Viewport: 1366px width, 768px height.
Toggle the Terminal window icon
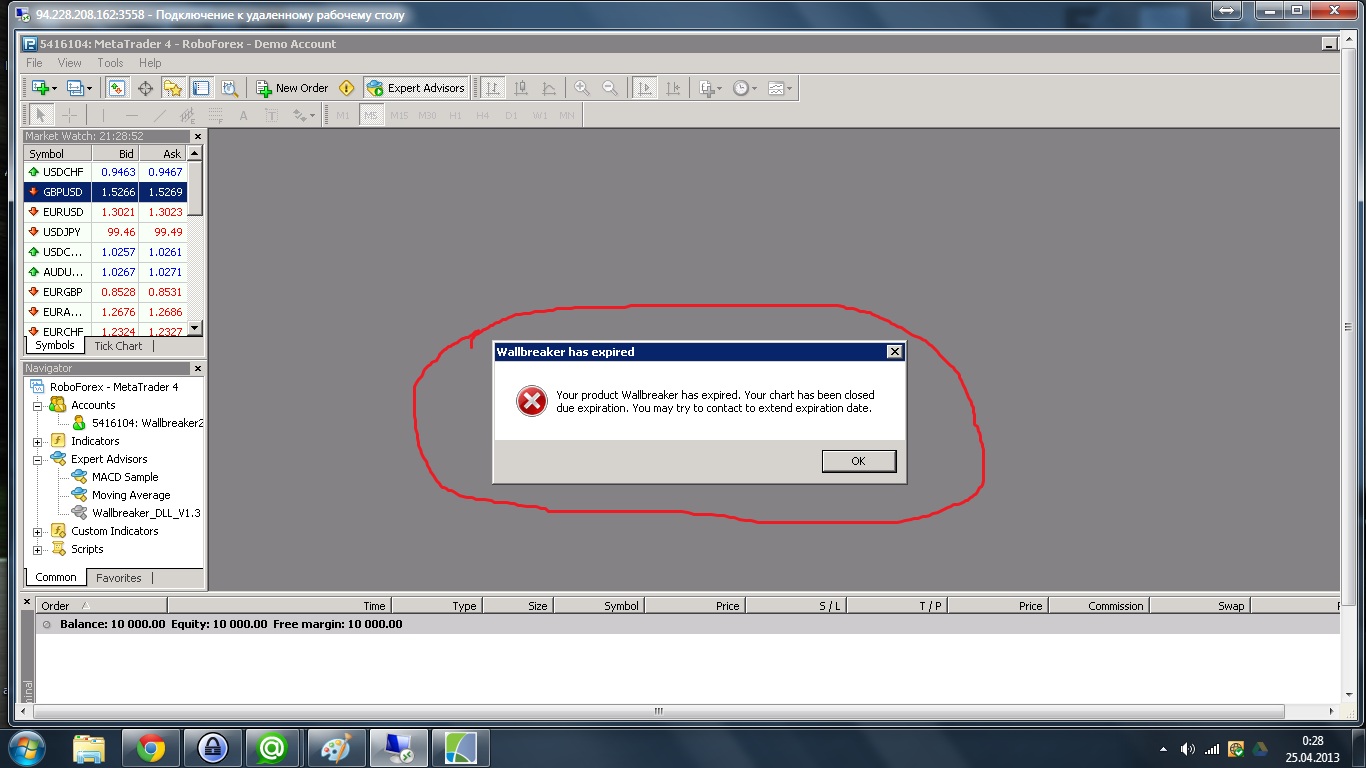(x=201, y=88)
